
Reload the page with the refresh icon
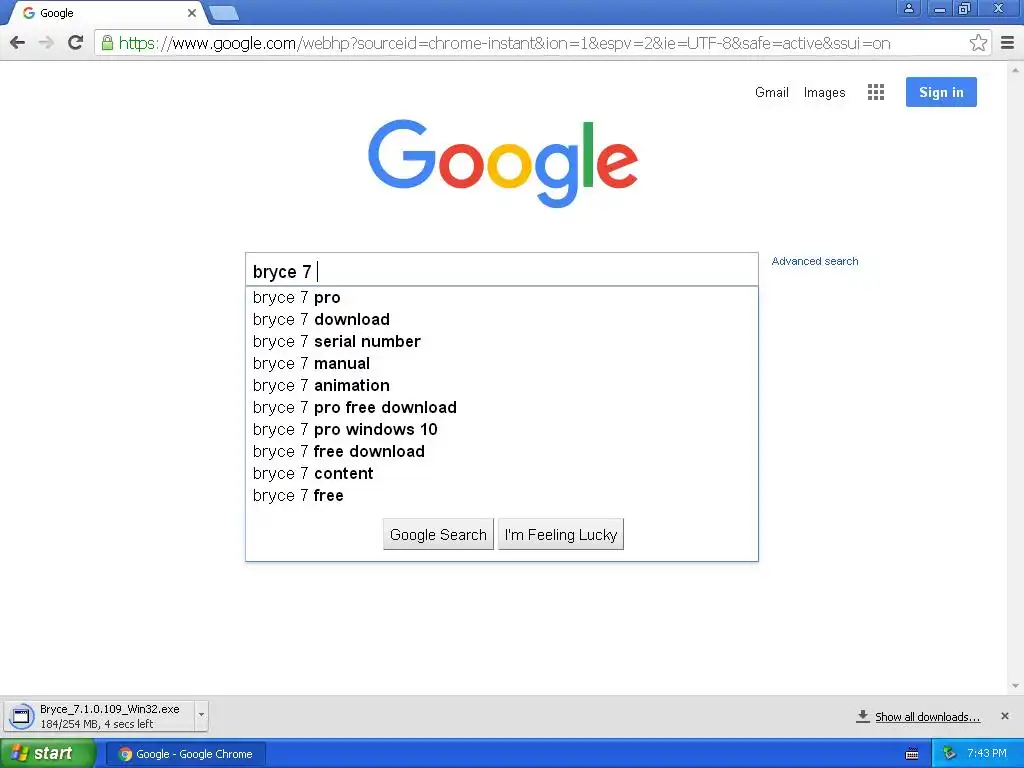(76, 43)
